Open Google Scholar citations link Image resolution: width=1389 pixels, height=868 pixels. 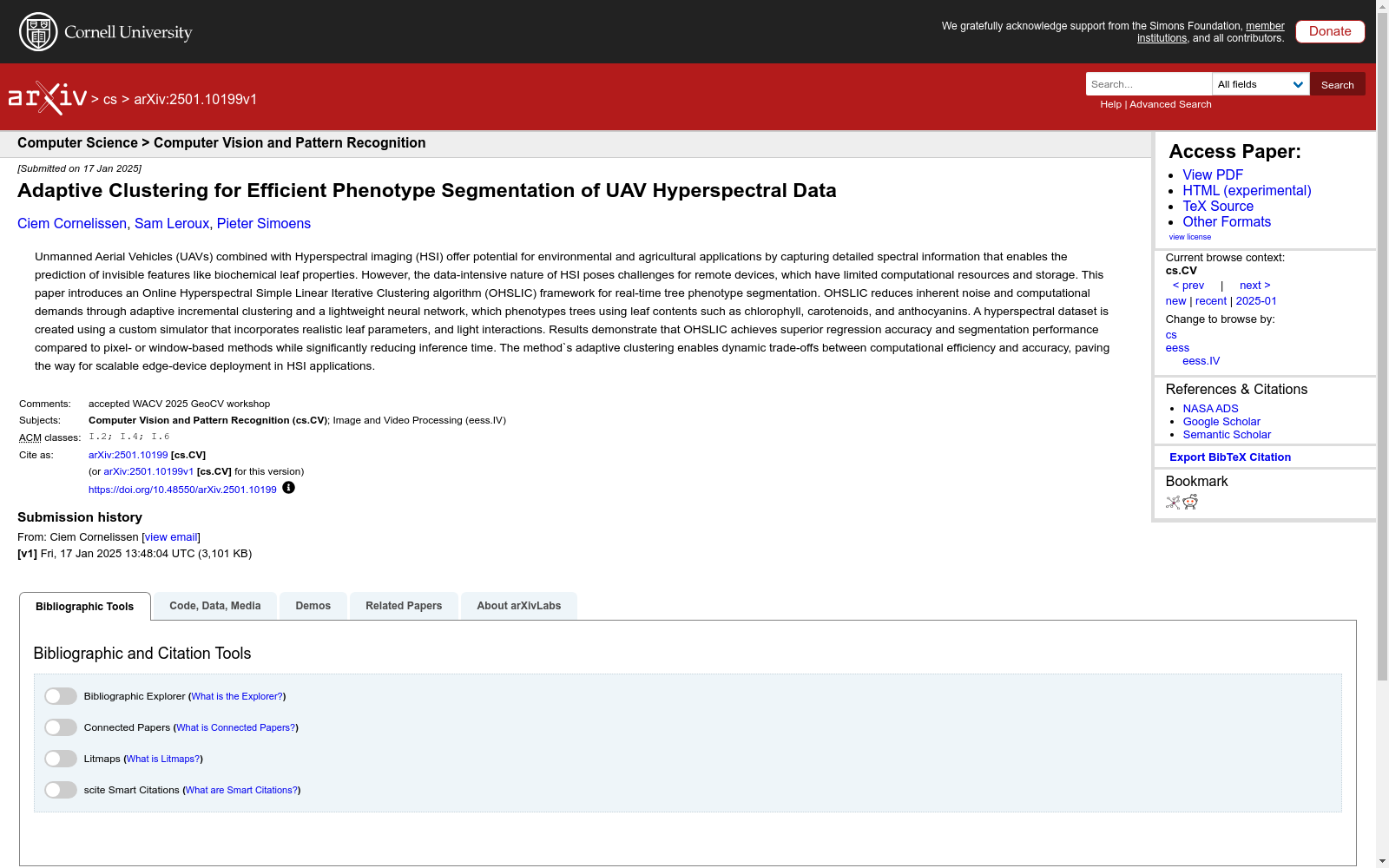[x=1221, y=422]
